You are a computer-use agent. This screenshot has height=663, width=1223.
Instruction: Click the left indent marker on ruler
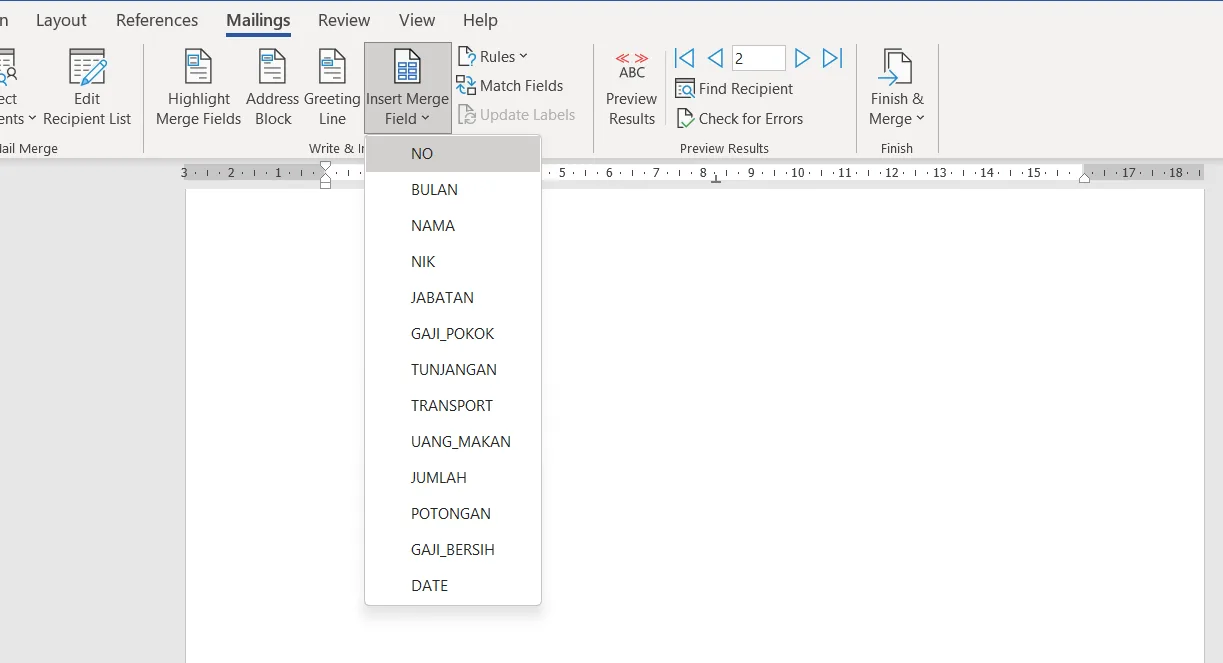tap(325, 184)
